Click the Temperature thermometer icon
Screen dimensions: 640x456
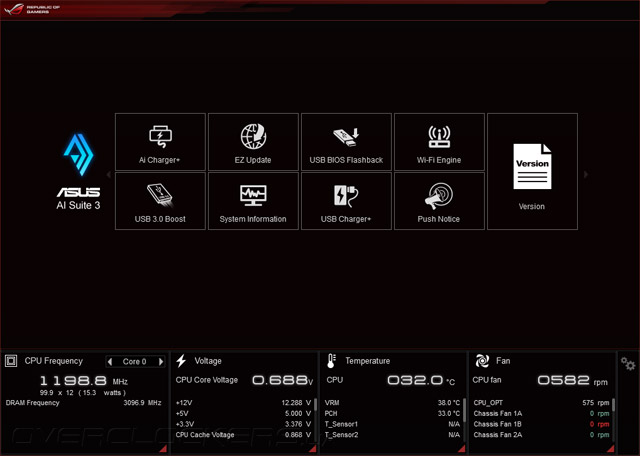point(331,361)
